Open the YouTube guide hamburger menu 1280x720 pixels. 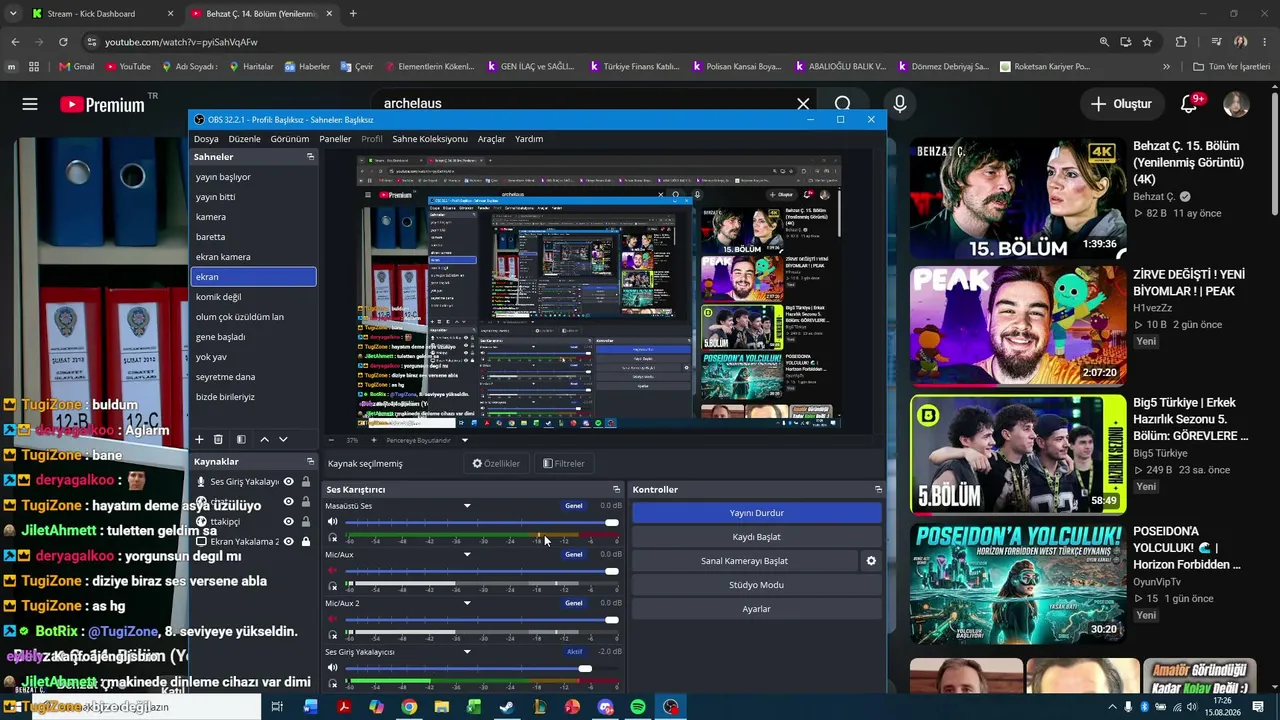click(30, 104)
